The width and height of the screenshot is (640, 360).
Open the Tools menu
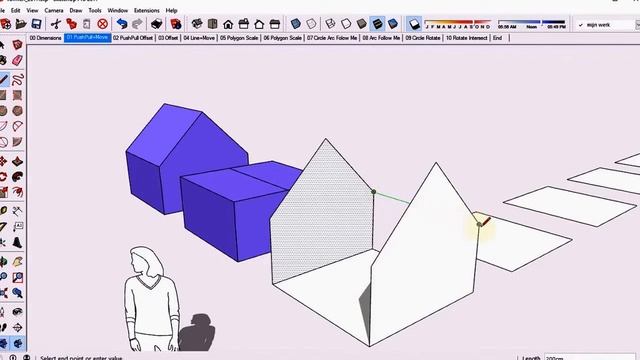coord(95,10)
